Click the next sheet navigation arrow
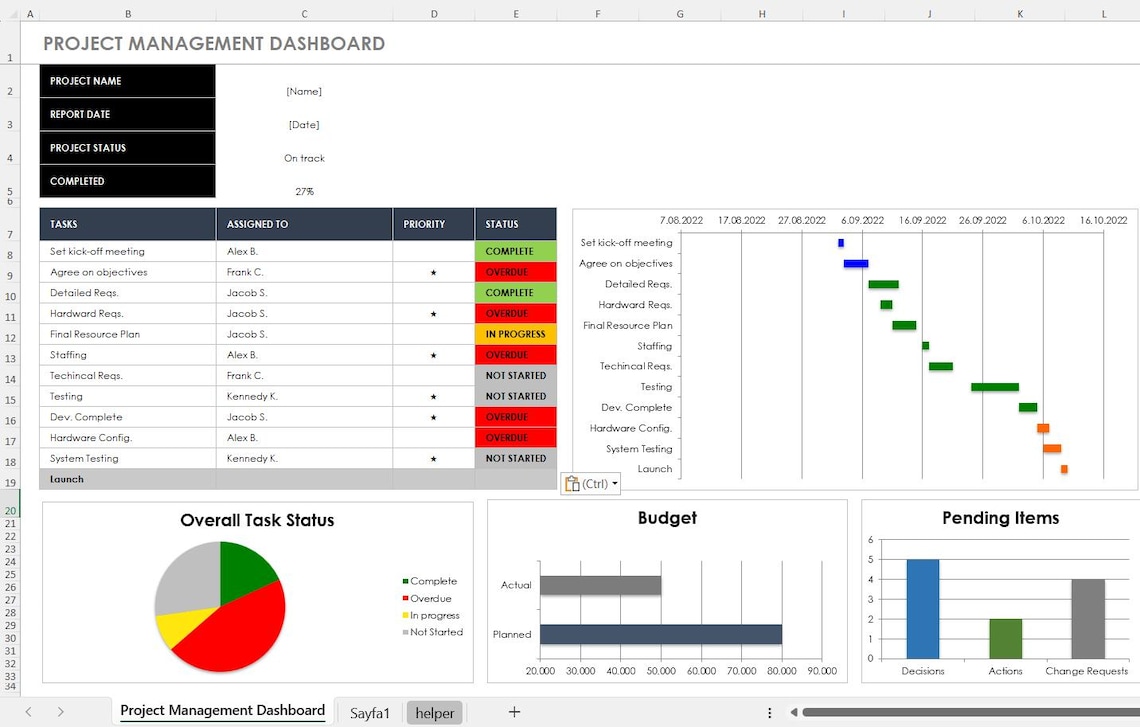Viewport: 1140px width, 727px height. pyautogui.click(x=60, y=712)
